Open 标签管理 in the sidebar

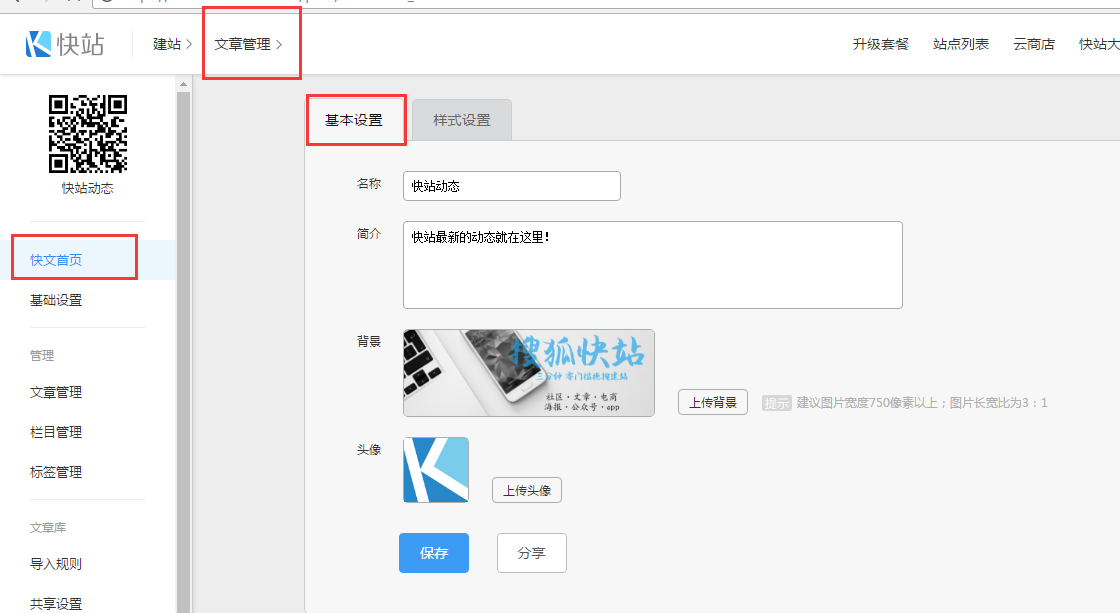pyautogui.click(x=56, y=472)
